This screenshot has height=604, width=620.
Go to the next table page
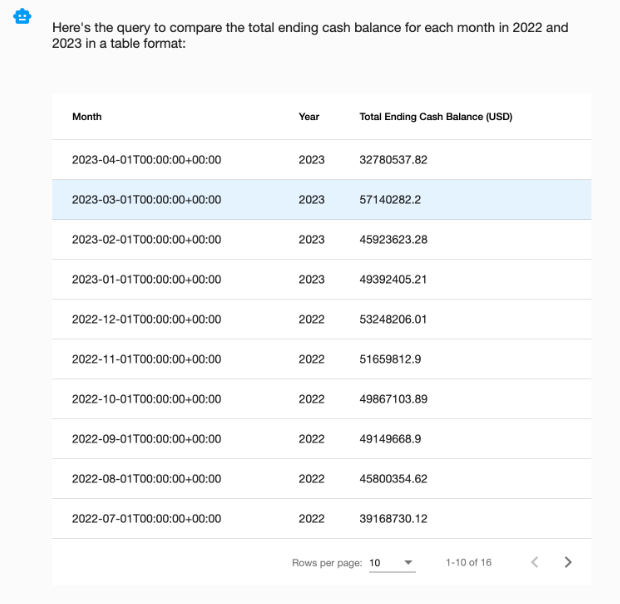click(568, 562)
